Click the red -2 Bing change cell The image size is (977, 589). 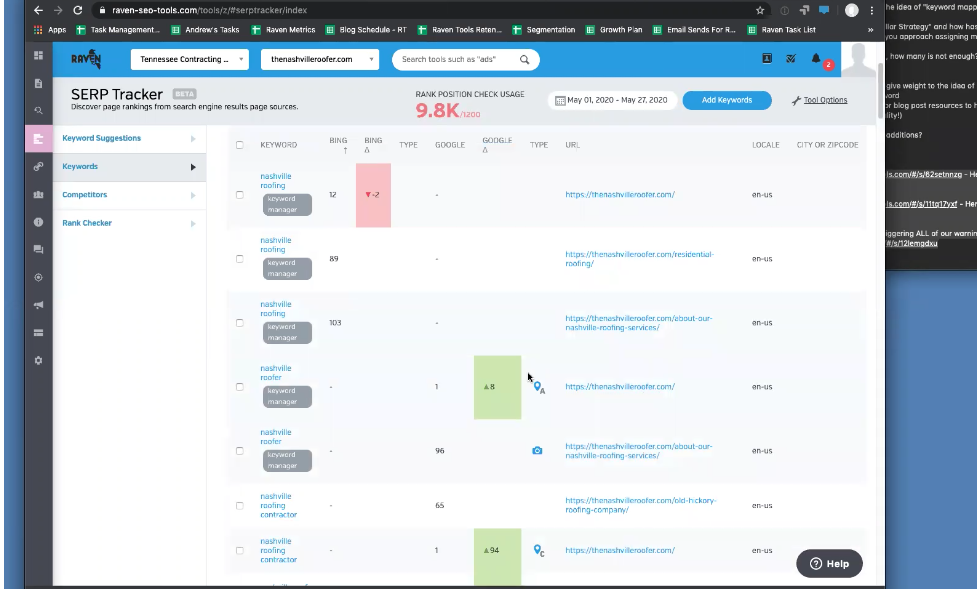pos(373,195)
